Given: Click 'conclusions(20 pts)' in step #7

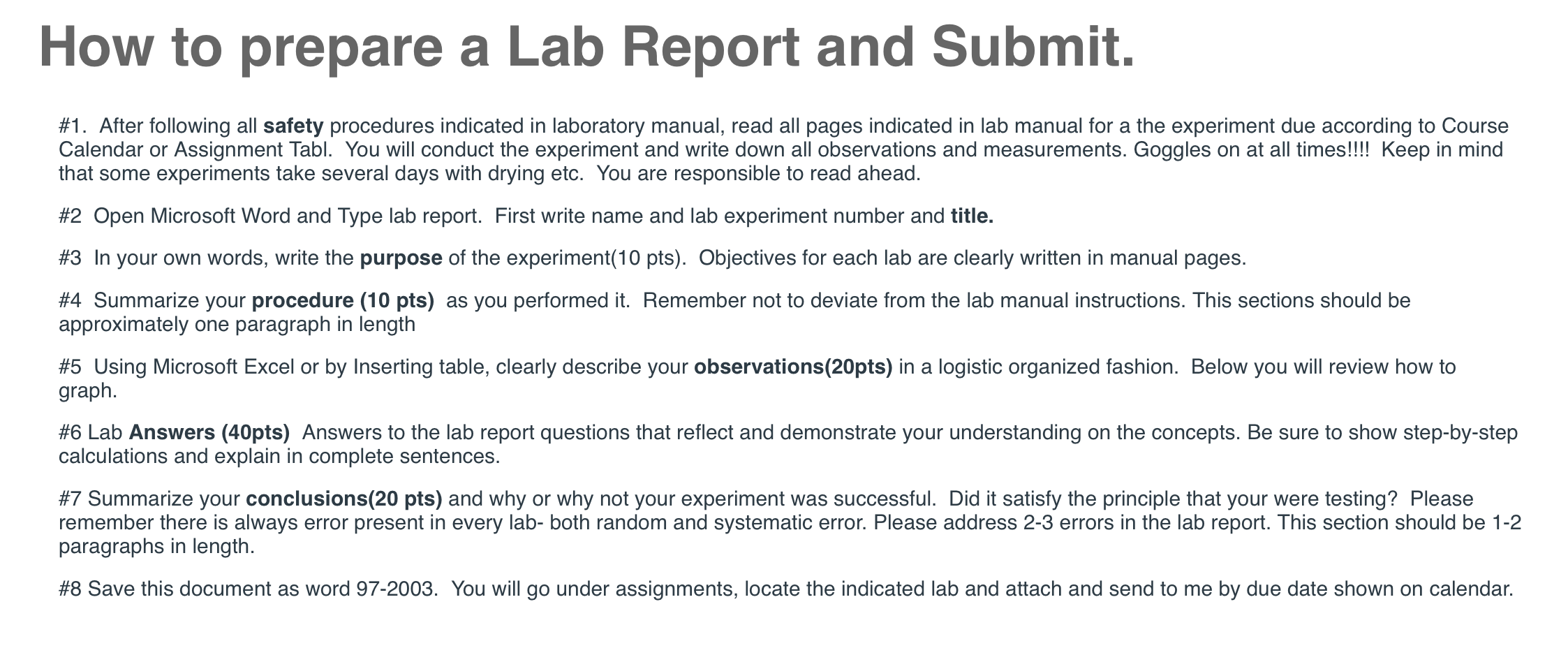Looking at the screenshot, I should click(x=344, y=499).
